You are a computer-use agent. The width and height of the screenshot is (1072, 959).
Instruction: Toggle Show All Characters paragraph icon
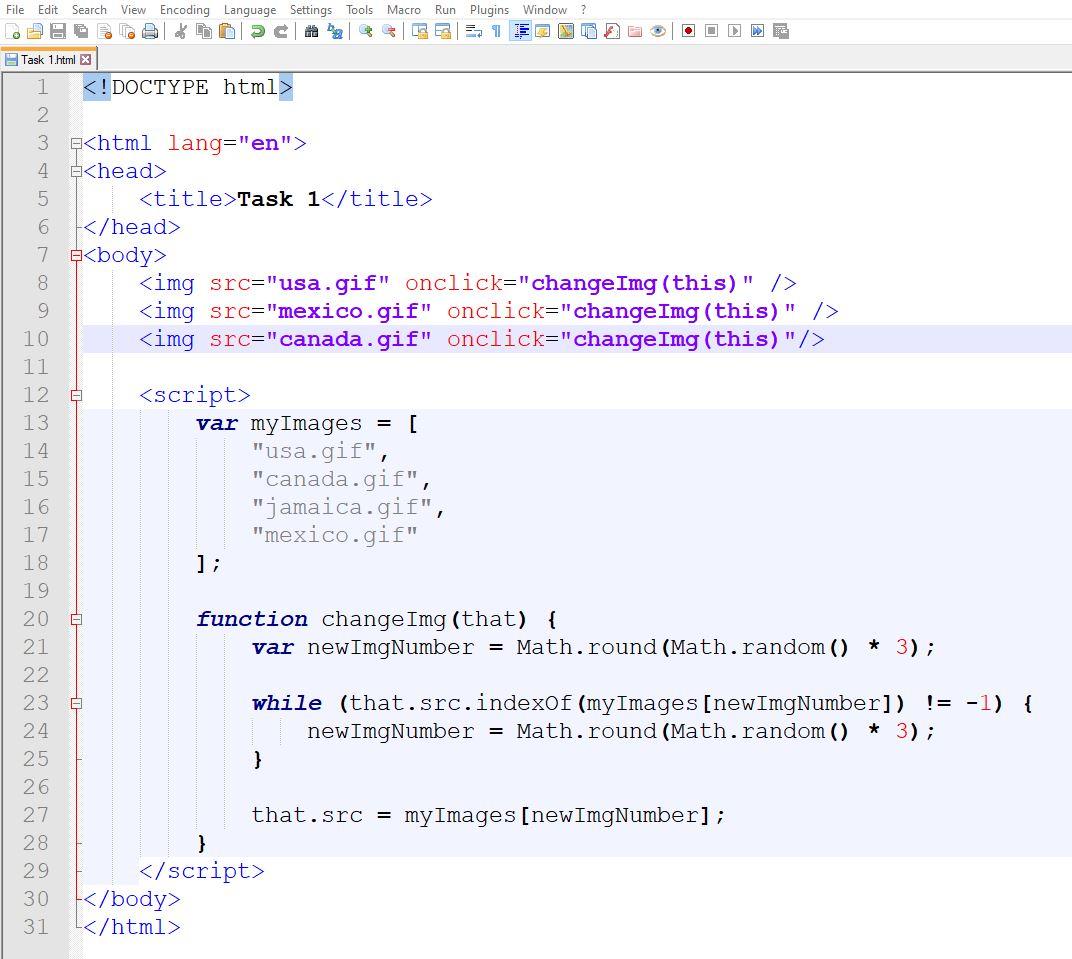point(495,31)
